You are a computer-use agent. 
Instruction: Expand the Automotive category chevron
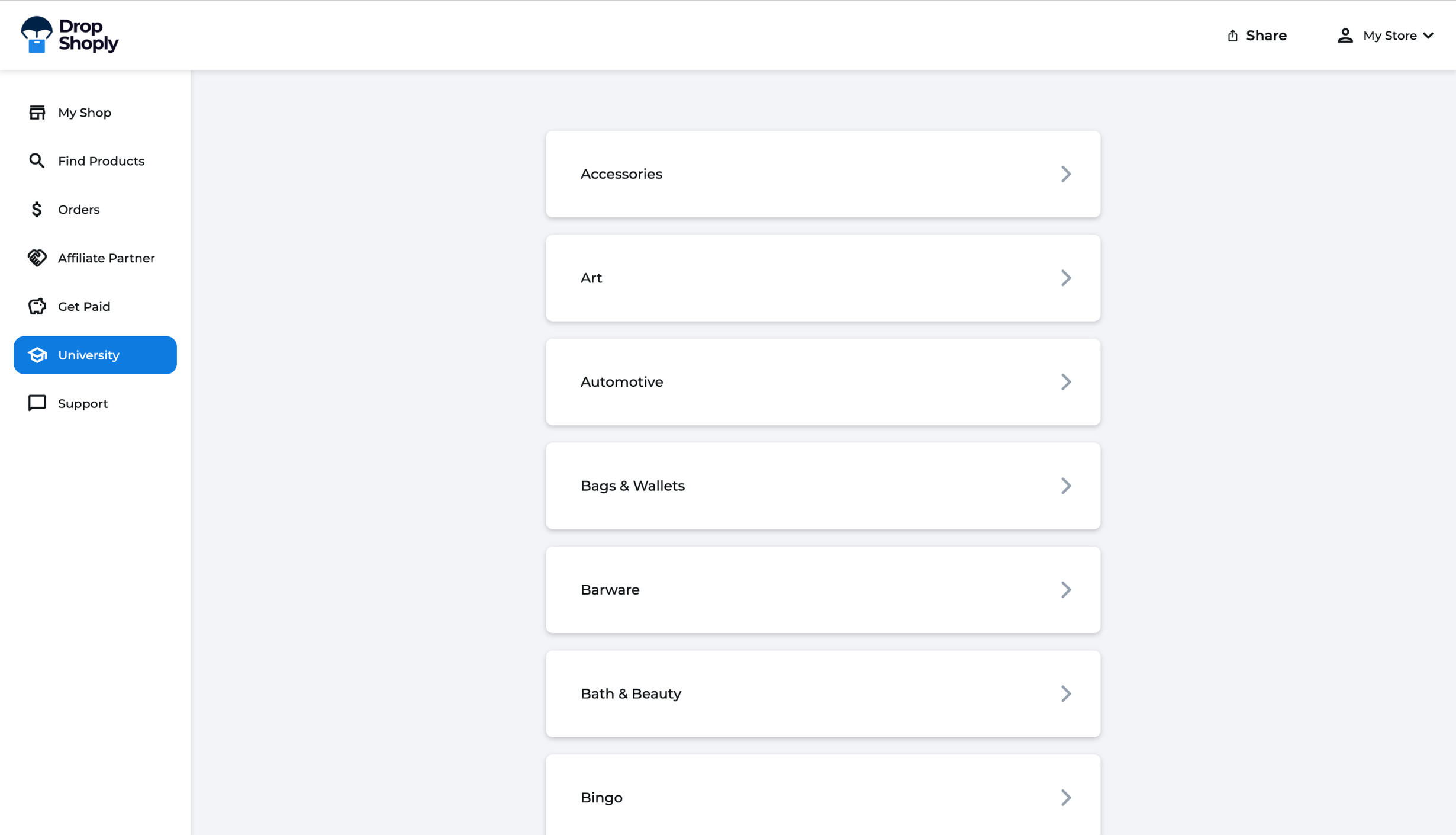click(1065, 382)
